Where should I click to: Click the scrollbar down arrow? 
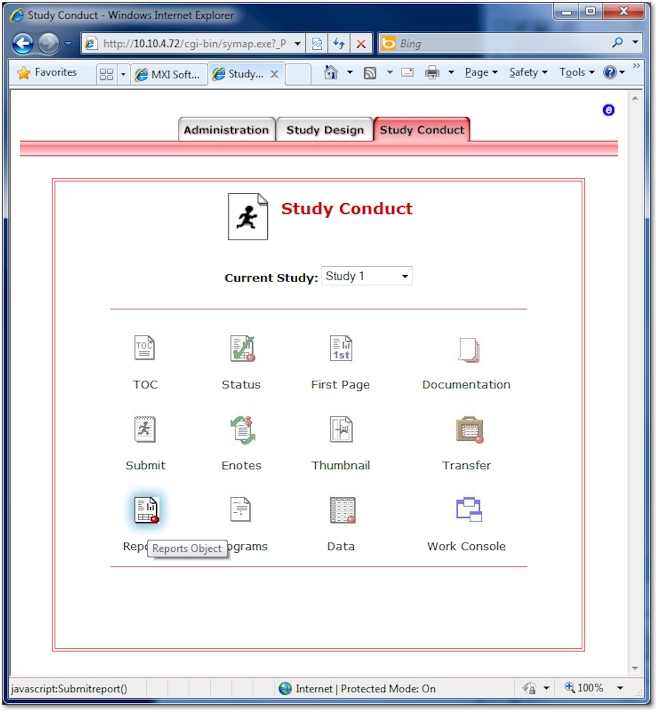[635, 668]
